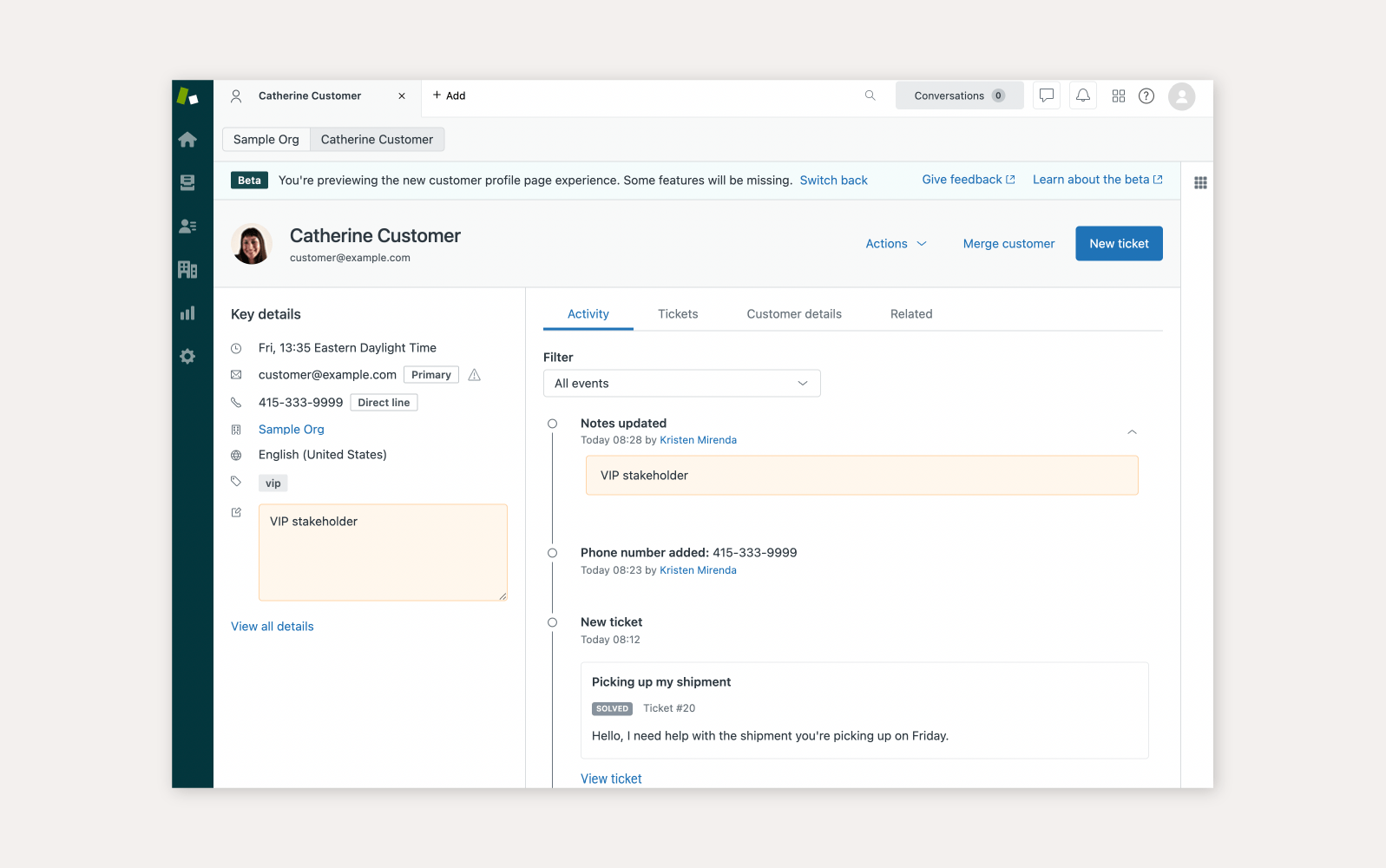Open the Views icon in sidebar
This screenshot has width=1386, height=868.
point(187,182)
